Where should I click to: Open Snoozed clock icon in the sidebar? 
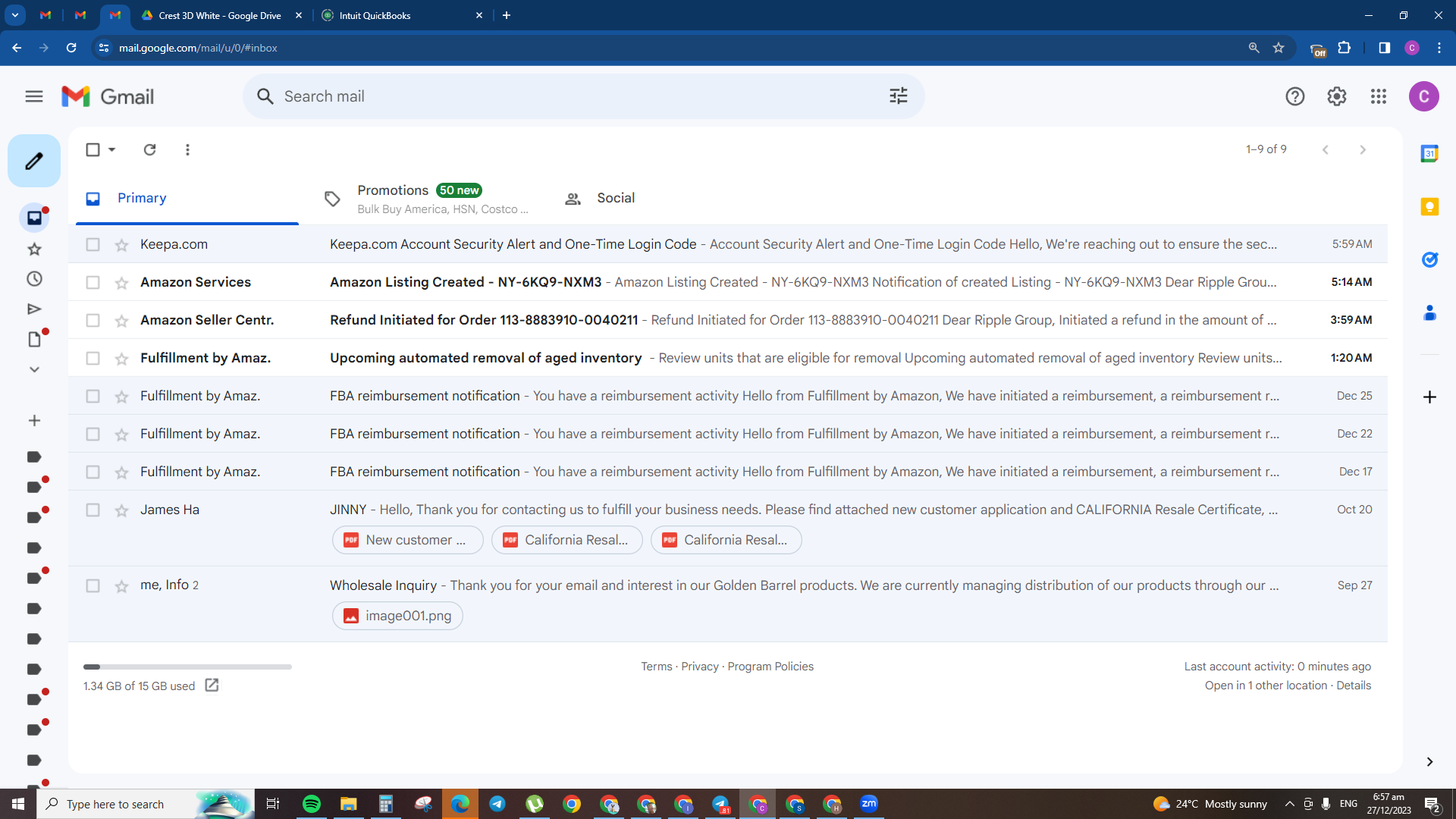click(x=34, y=279)
